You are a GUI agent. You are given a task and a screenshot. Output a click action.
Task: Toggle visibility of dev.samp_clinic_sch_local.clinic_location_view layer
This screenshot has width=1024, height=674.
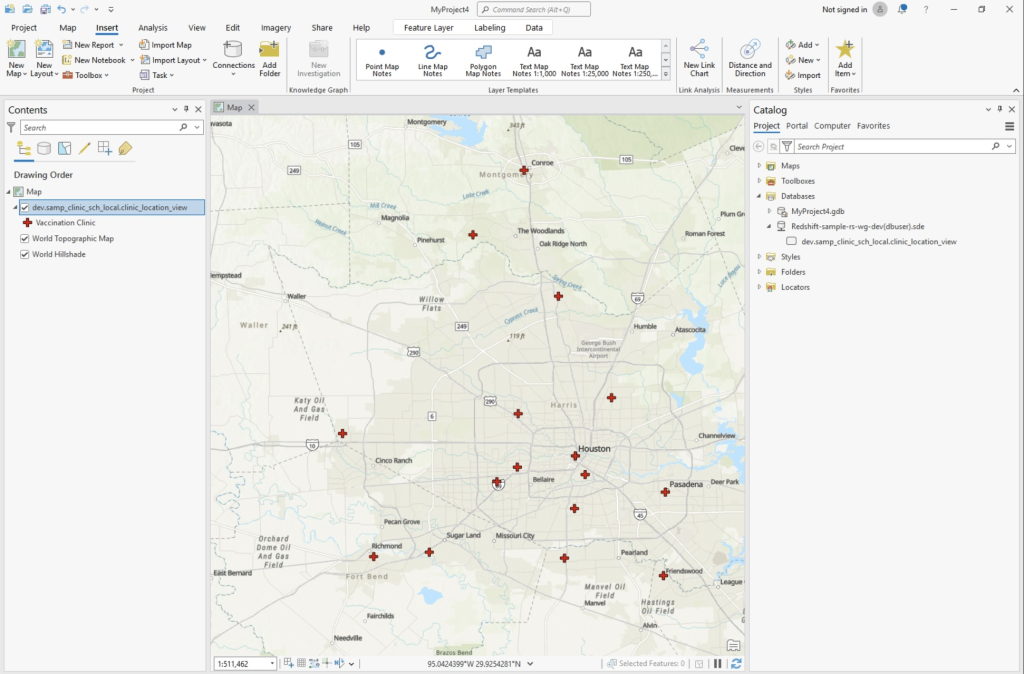point(27,207)
